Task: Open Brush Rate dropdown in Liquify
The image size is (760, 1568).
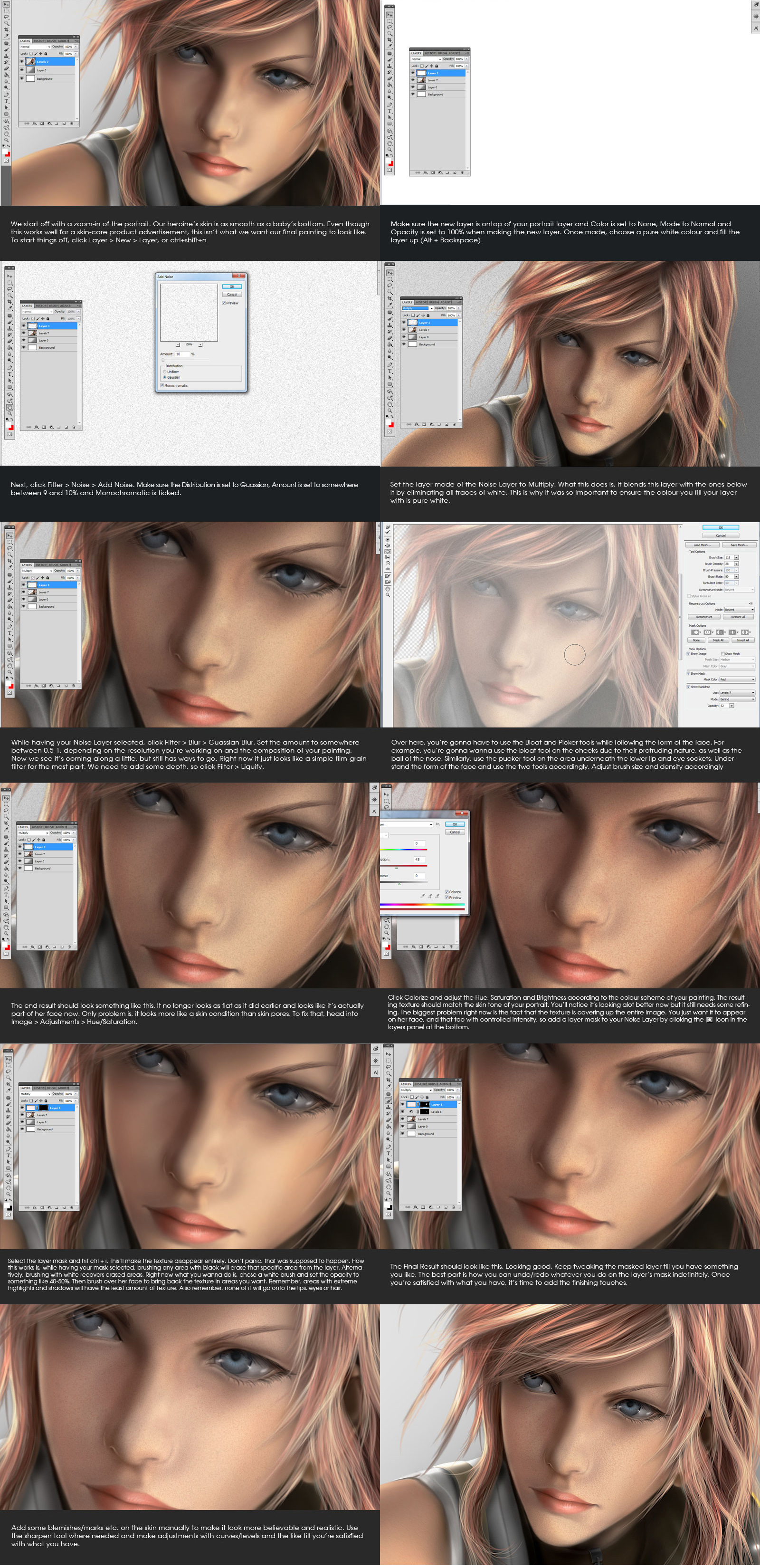Action: [x=736, y=577]
